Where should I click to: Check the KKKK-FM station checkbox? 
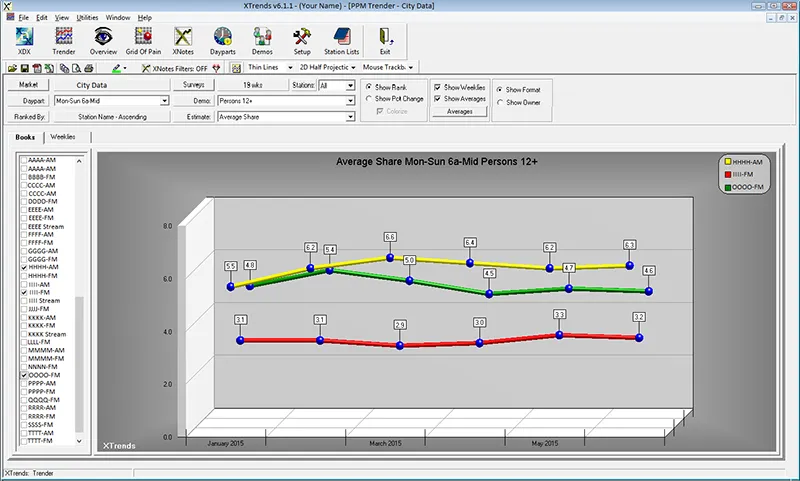24,326
